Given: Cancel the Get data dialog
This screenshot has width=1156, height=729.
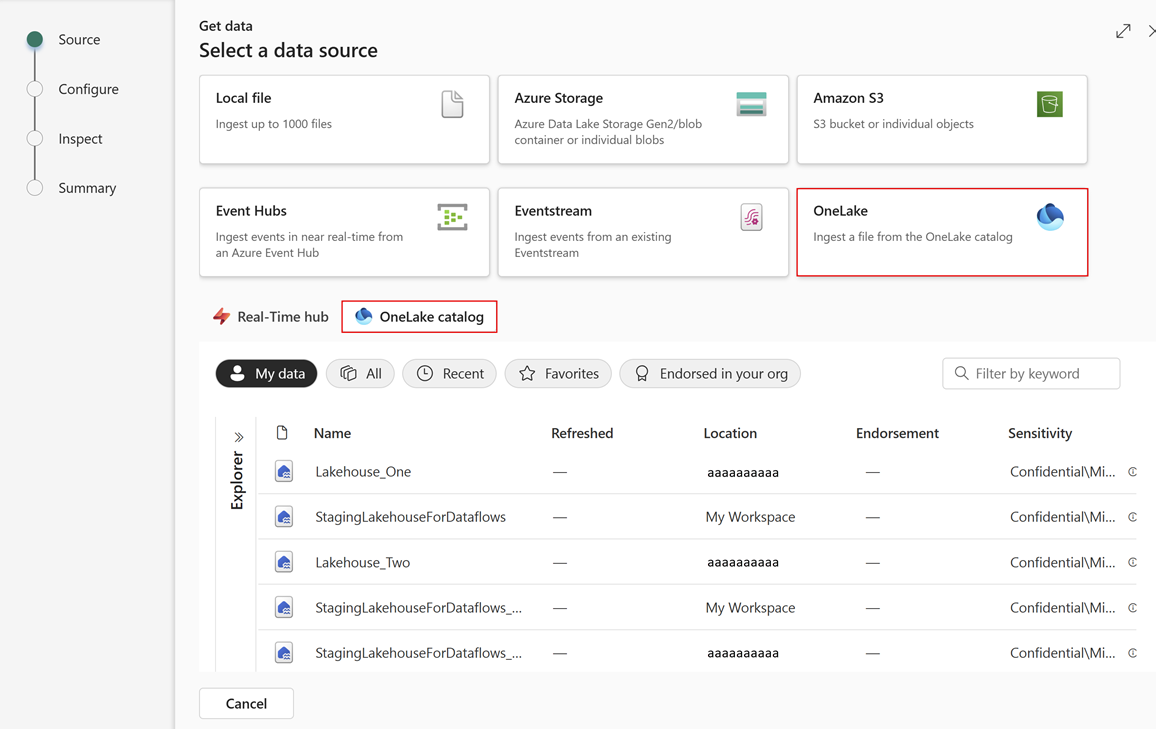Looking at the screenshot, I should click(246, 703).
